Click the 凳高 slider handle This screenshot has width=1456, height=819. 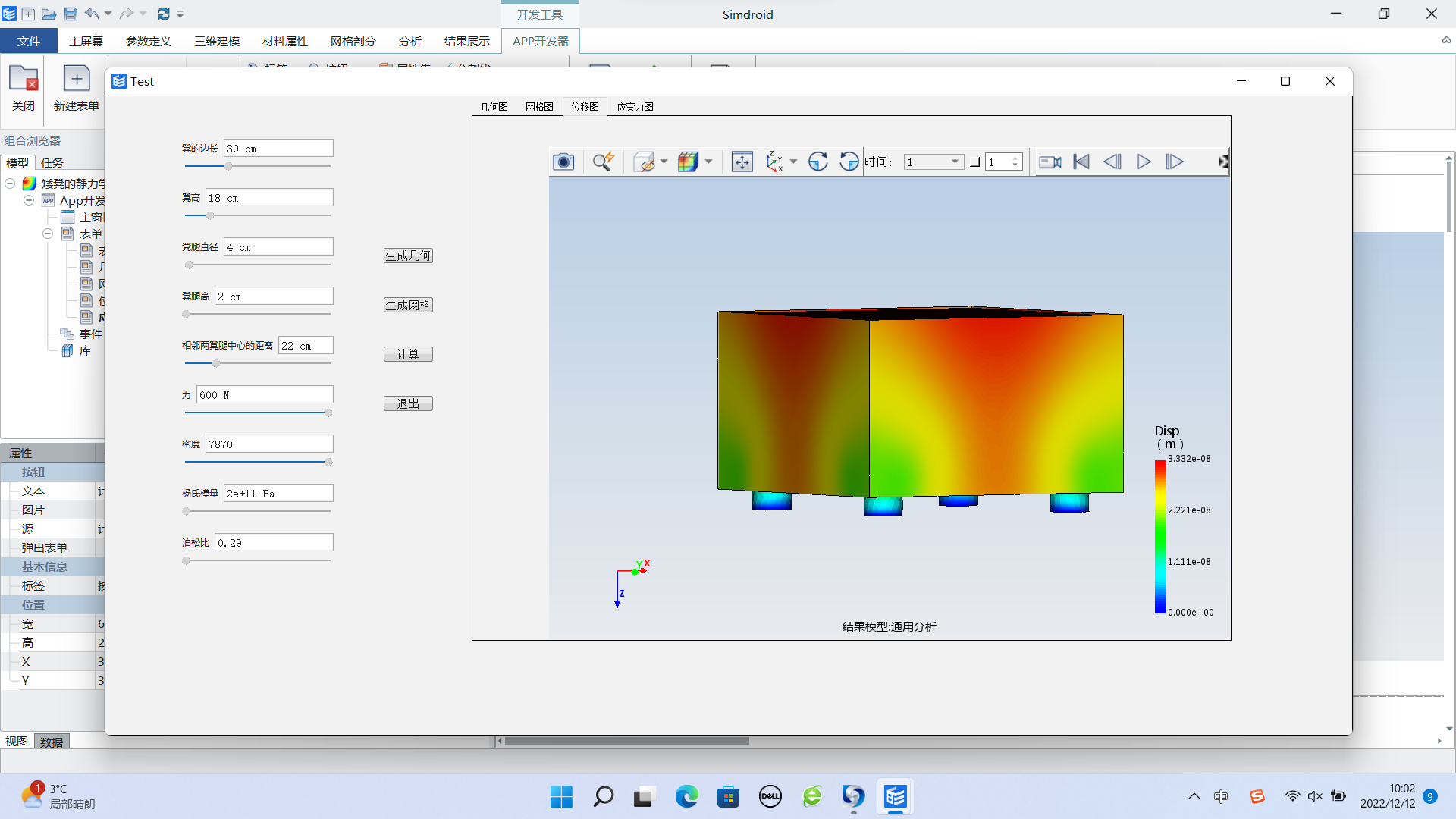click(x=210, y=215)
